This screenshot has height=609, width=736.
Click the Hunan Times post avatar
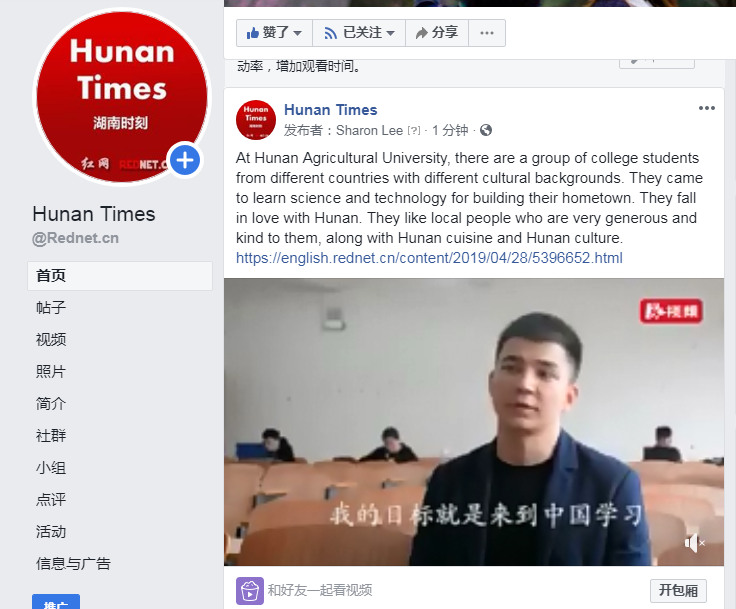click(x=256, y=120)
